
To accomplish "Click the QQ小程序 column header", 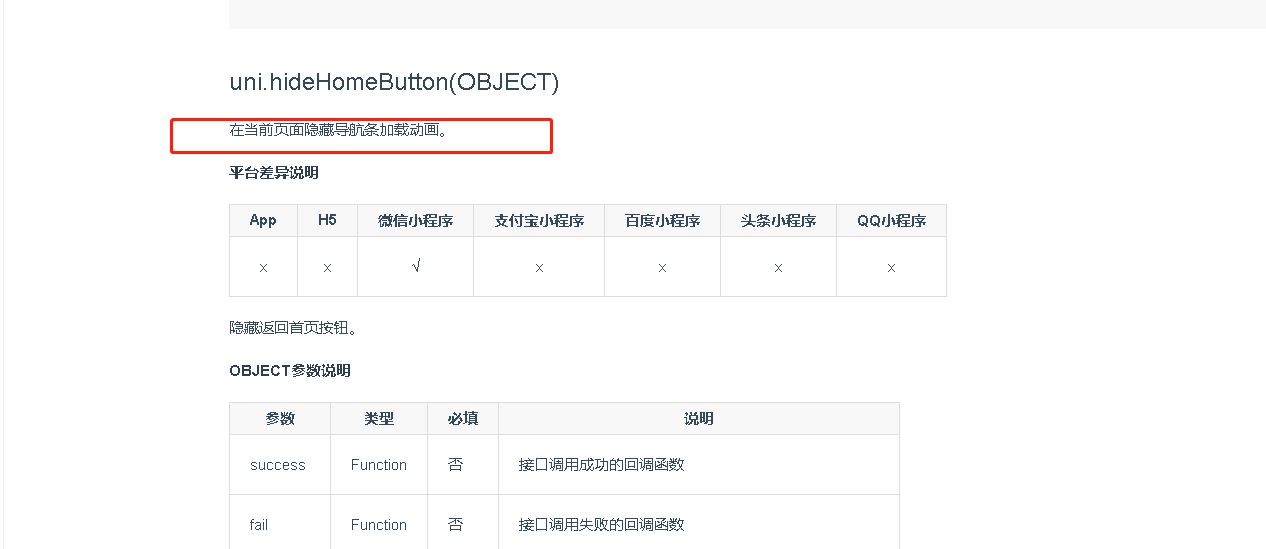I will (891, 220).
